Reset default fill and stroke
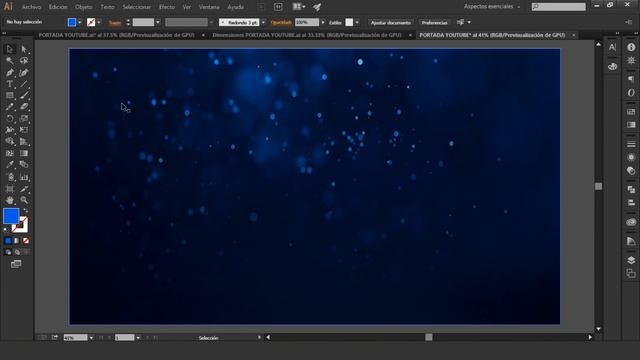 tap(6, 230)
